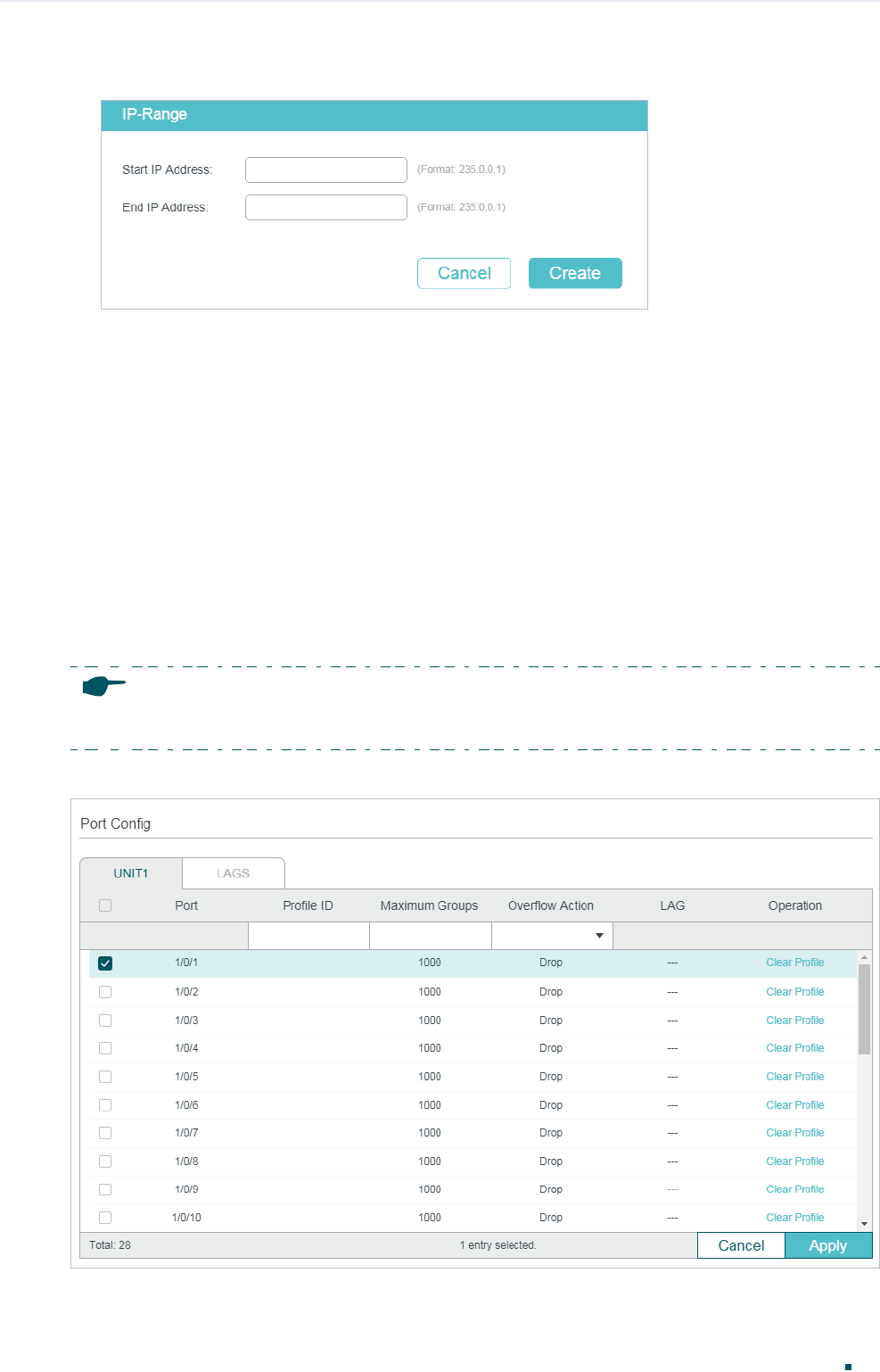This screenshot has width=880, height=1372.
Task: Apply the Port Config changes
Action: pos(828,1245)
